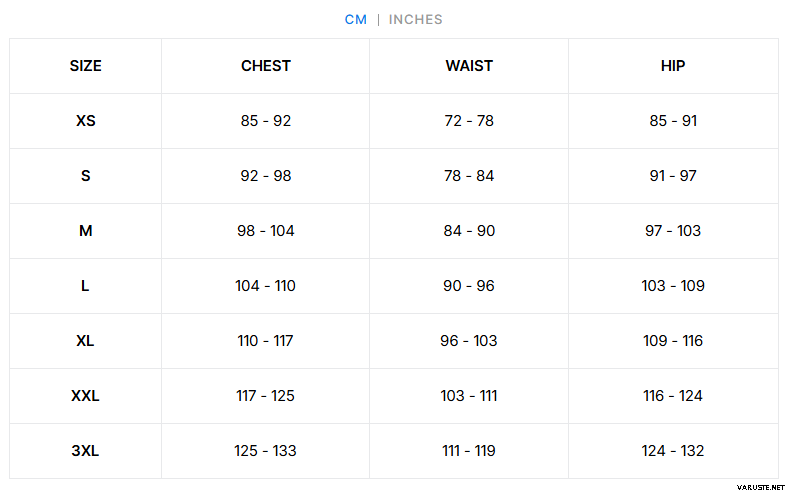Image resolution: width=785 pixels, height=490 pixels.
Task: Select the S size row label
Action: pos(85,176)
